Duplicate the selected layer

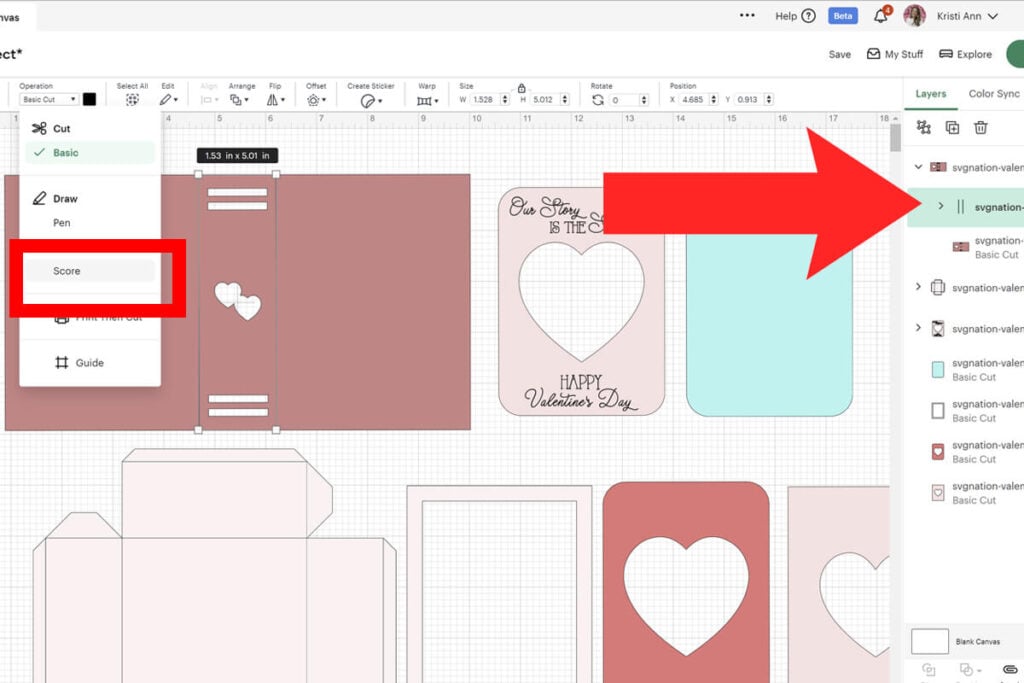(951, 127)
